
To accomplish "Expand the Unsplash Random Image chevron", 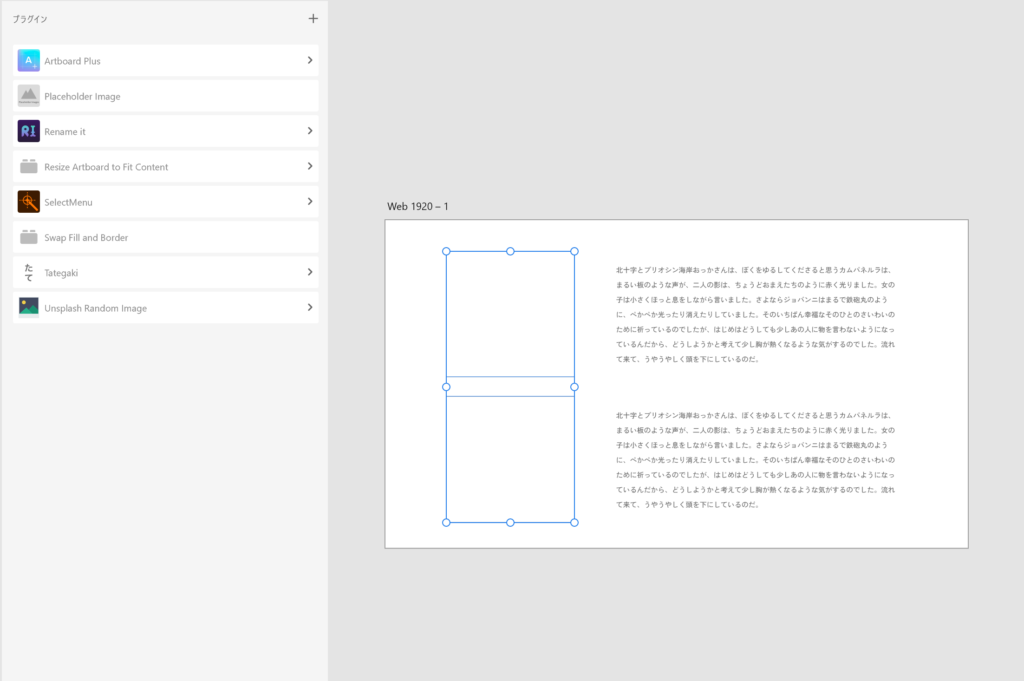I will tap(310, 308).
